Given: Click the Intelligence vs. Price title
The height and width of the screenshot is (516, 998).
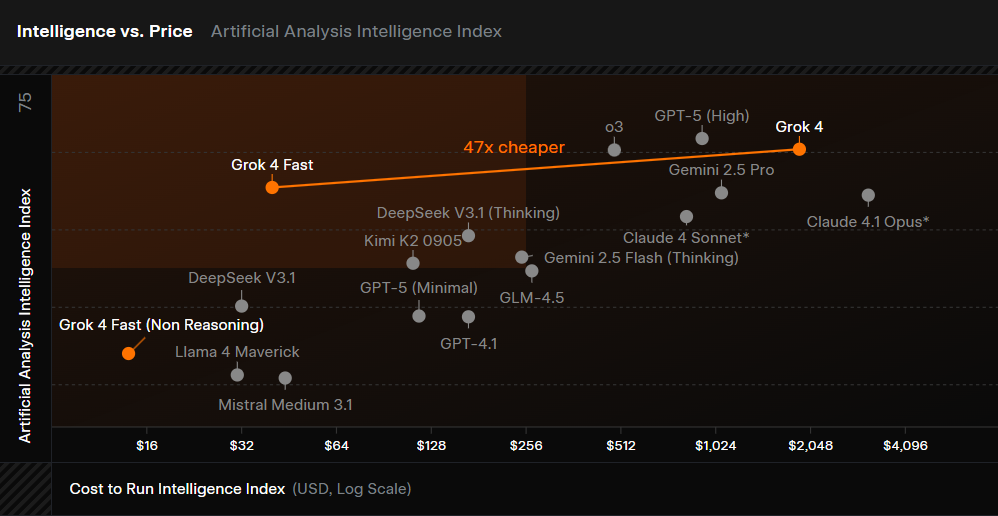Looking at the screenshot, I should (104, 31).
